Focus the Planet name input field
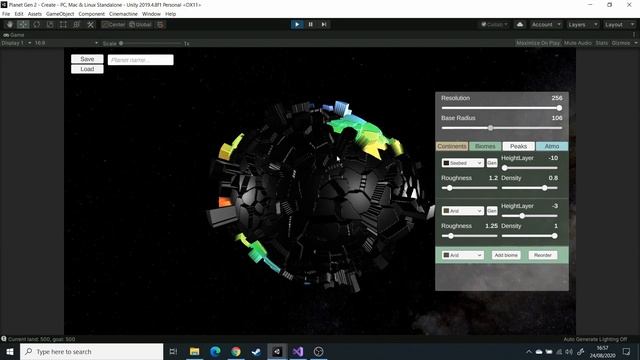Viewport: 640px width, 360px height. click(x=140, y=60)
